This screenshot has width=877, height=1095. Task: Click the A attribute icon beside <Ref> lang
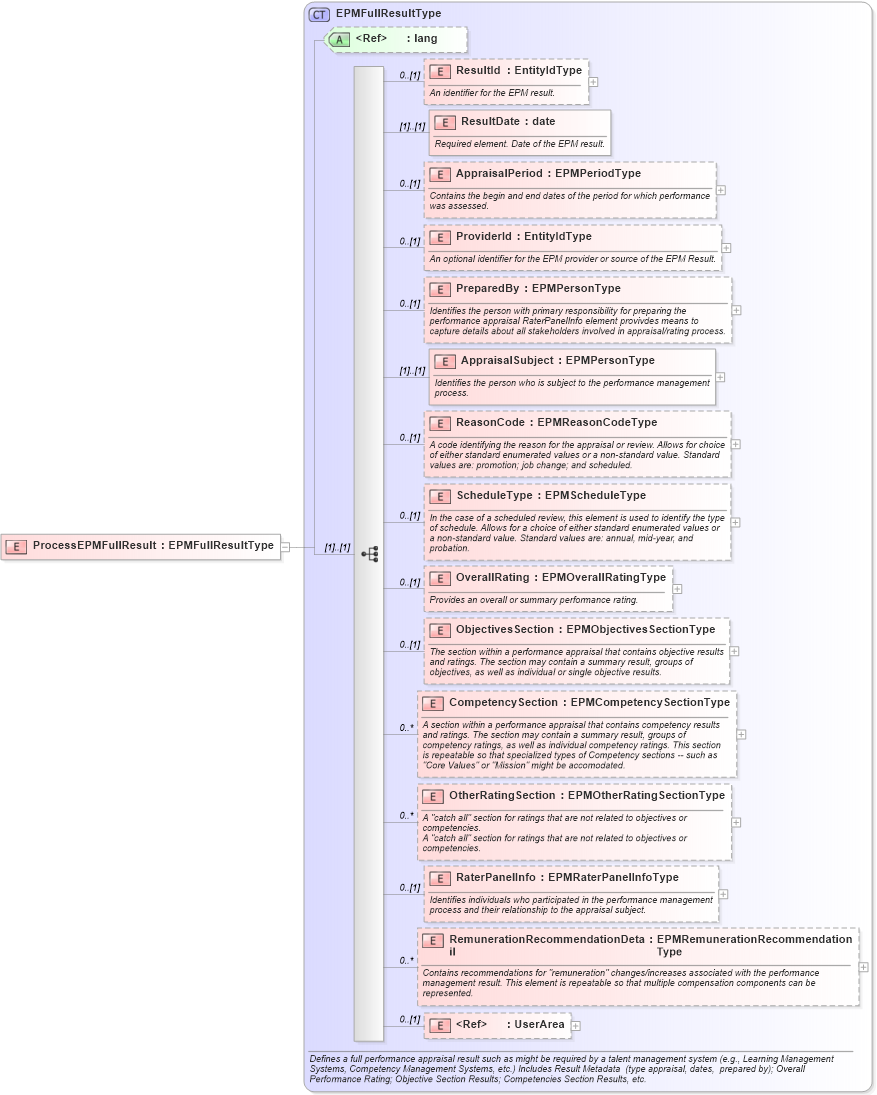(341, 39)
